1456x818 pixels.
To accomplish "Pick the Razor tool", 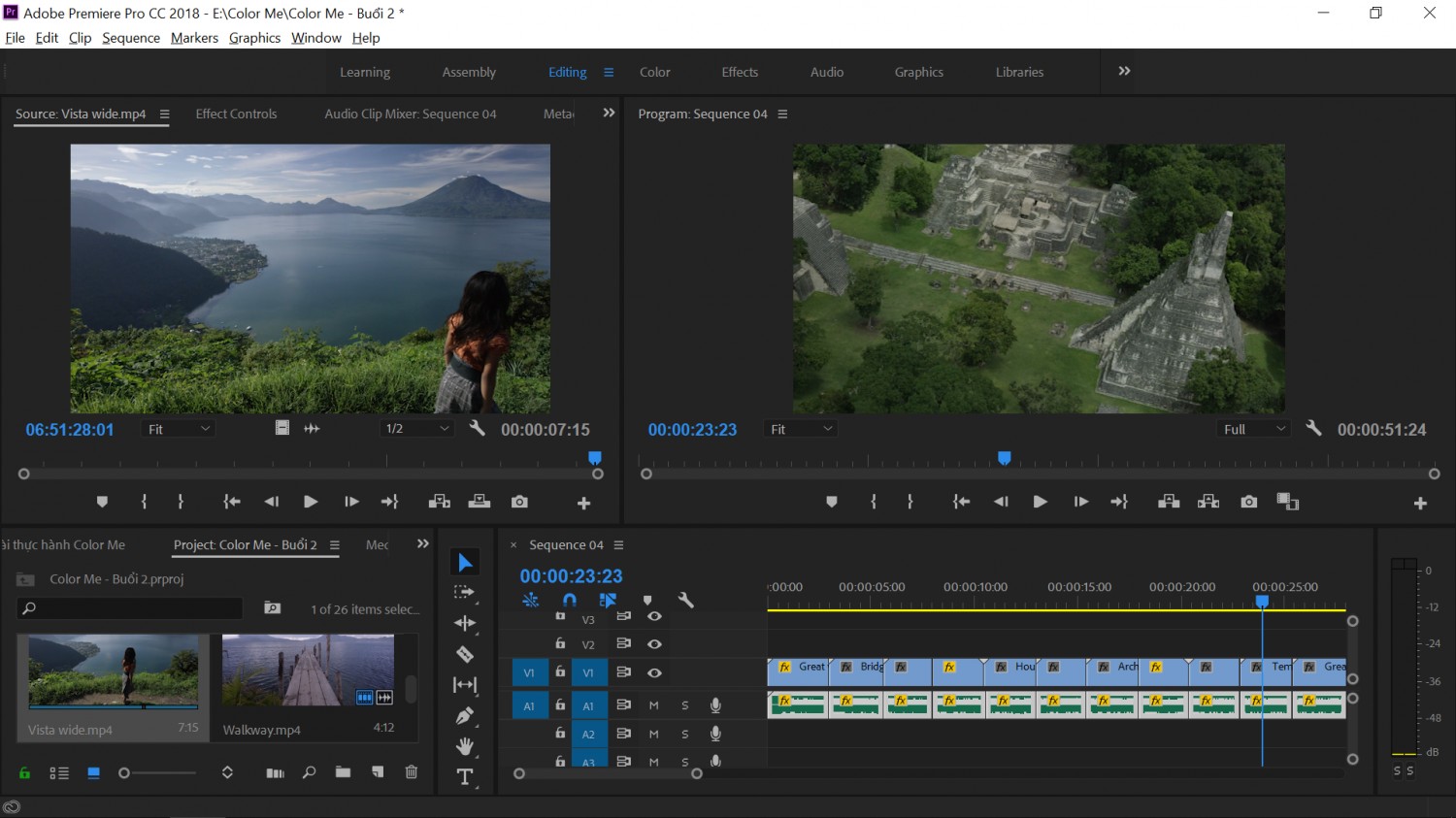I will coord(465,654).
